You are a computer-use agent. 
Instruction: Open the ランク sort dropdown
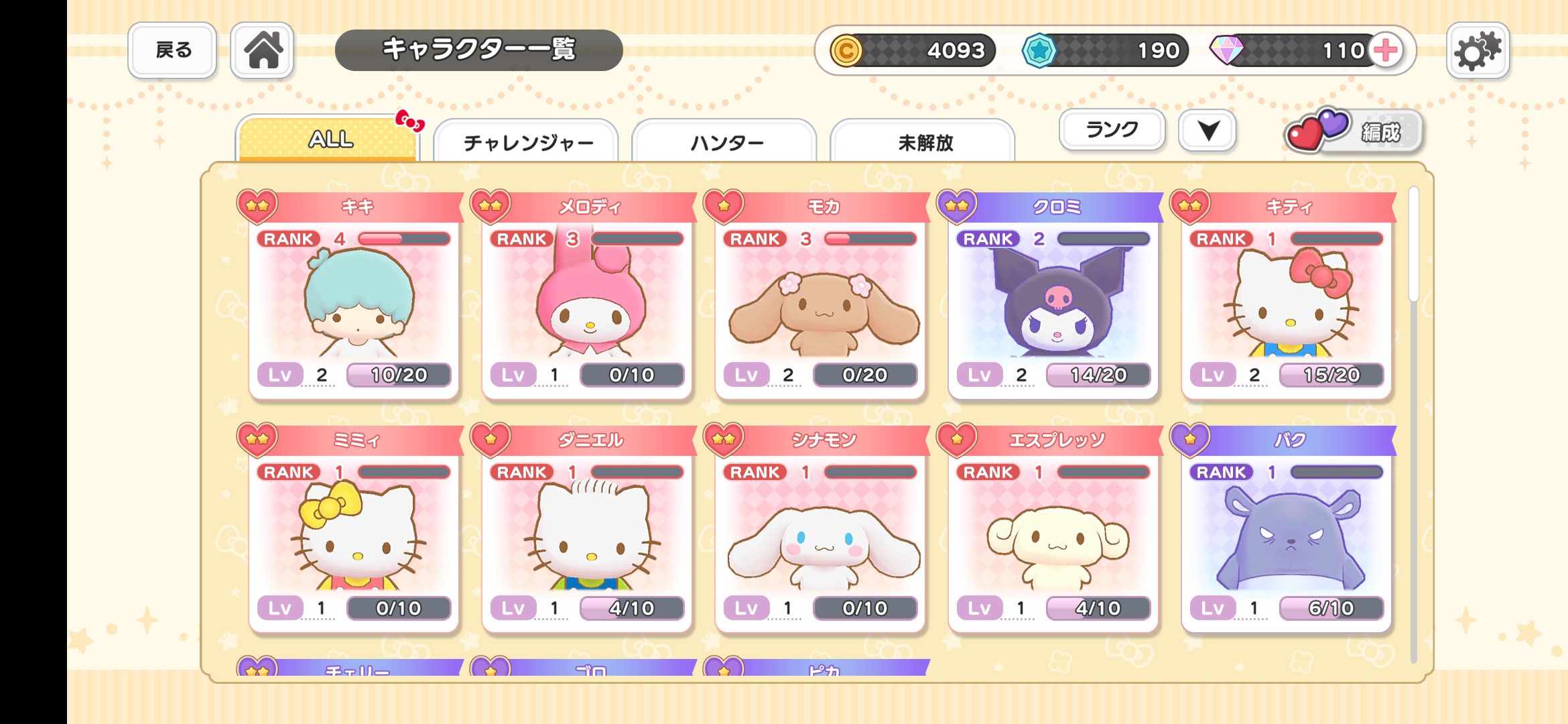(x=1112, y=129)
